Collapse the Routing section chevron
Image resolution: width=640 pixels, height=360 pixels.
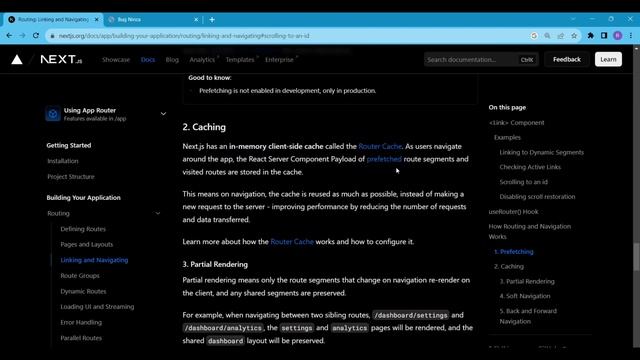tap(158, 213)
